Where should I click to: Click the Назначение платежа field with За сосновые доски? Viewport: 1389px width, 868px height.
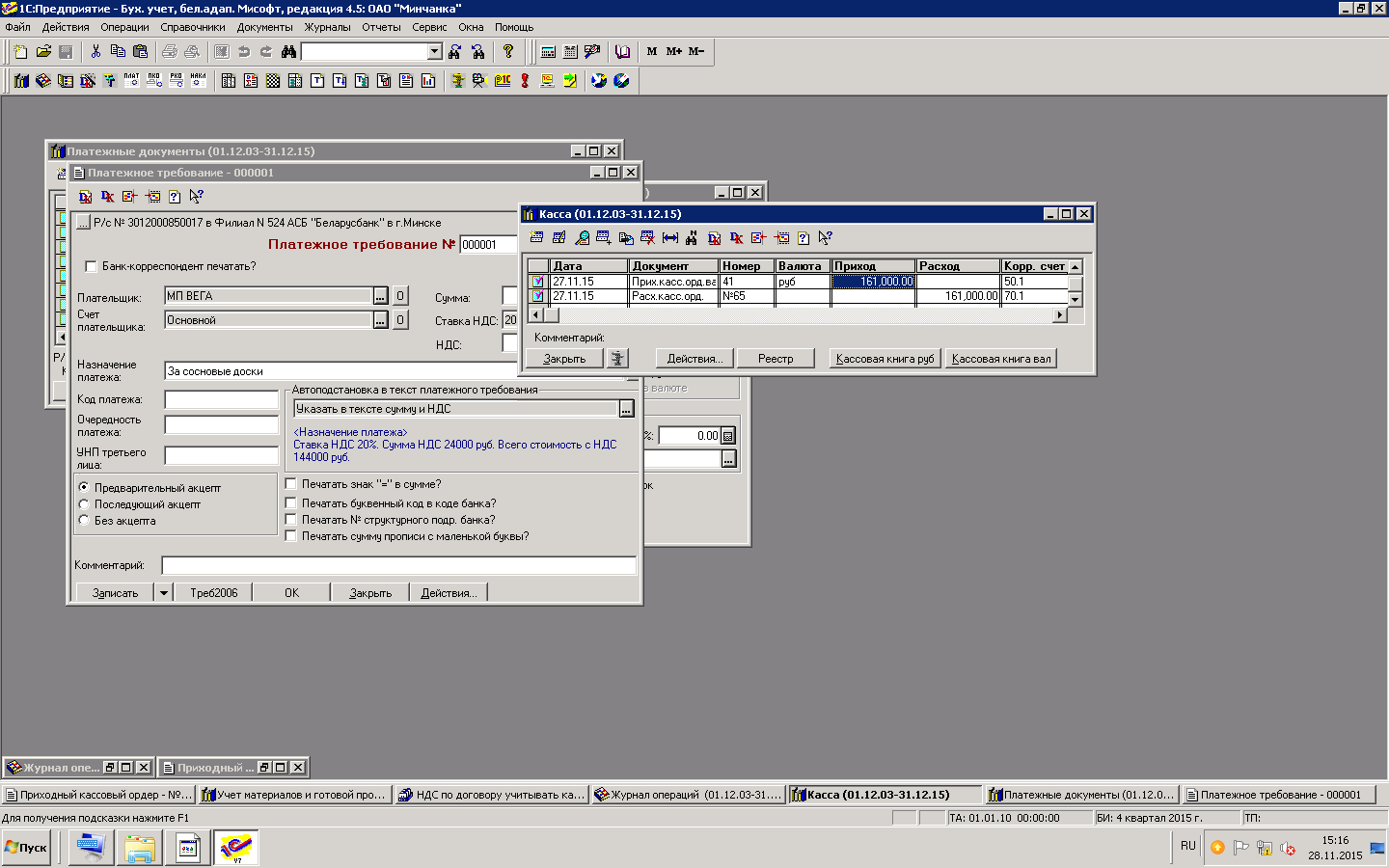click(x=341, y=371)
